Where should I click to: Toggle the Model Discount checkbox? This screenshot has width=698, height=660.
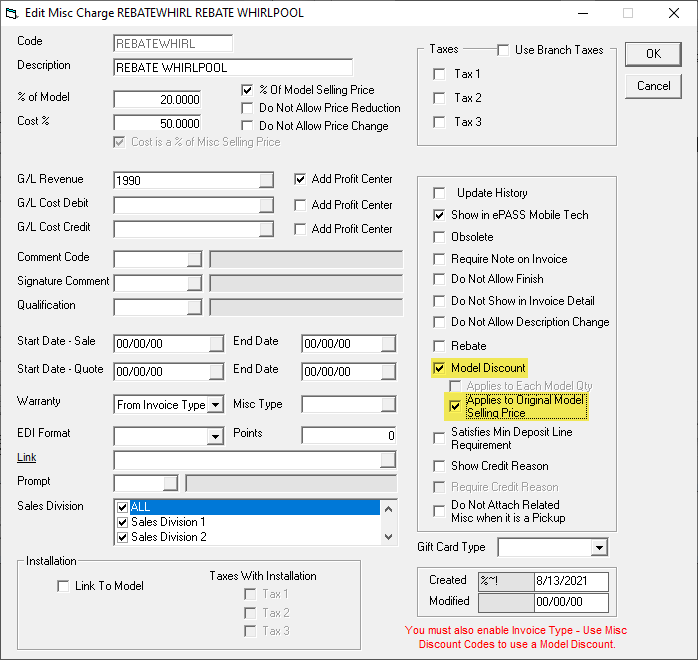coord(439,368)
